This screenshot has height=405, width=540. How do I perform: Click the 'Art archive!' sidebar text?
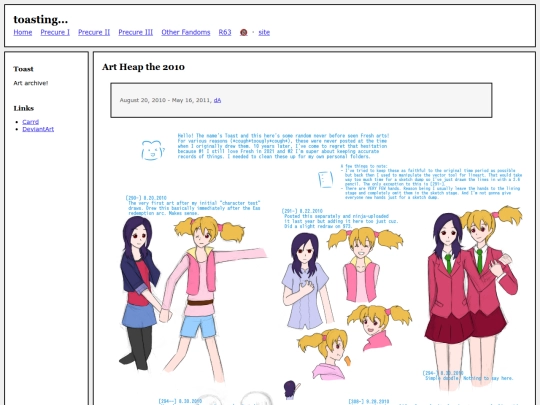(x=31, y=83)
